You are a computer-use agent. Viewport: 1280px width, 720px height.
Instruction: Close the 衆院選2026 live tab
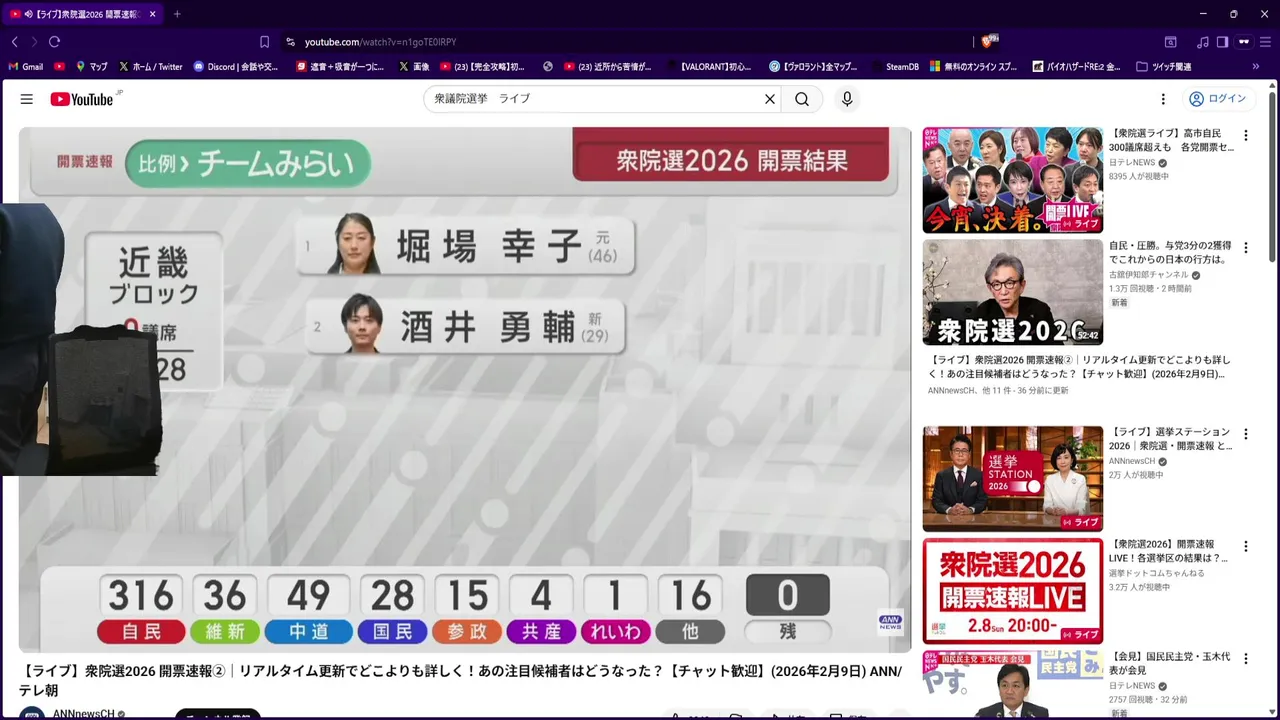(152, 14)
